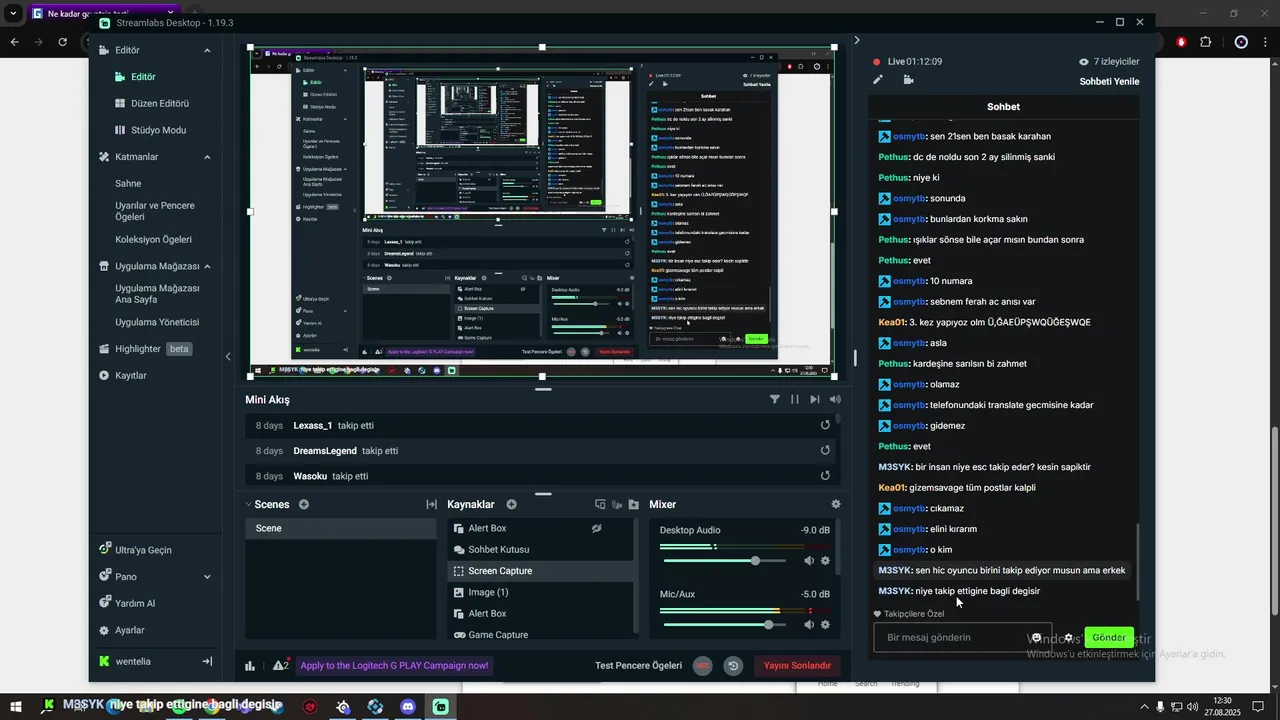Mute Mini Akış alert sounds
Image resolution: width=1280 pixels, height=720 pixels.
[836, 399]
